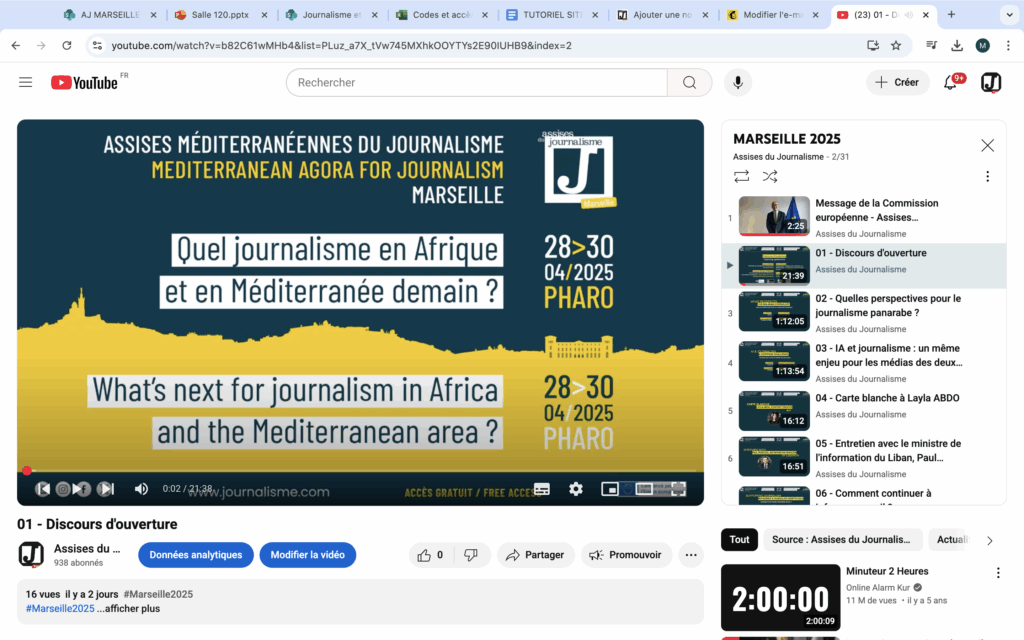Click the Créer button
The width and height of the screenshot is (1024, 640).
897,82
